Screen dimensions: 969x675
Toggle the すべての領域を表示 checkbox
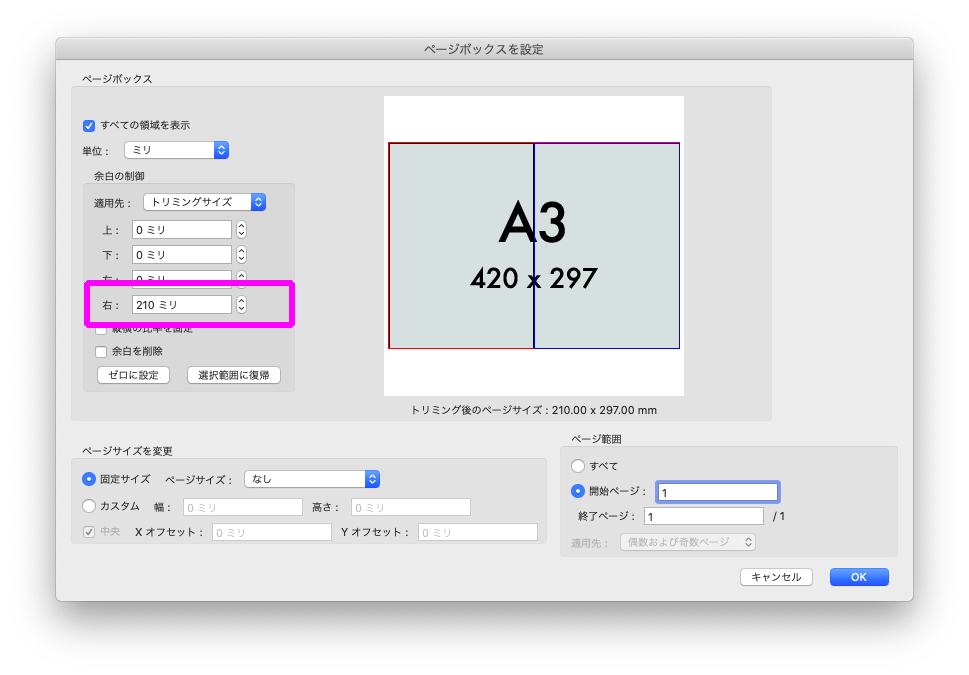(89, 126)
